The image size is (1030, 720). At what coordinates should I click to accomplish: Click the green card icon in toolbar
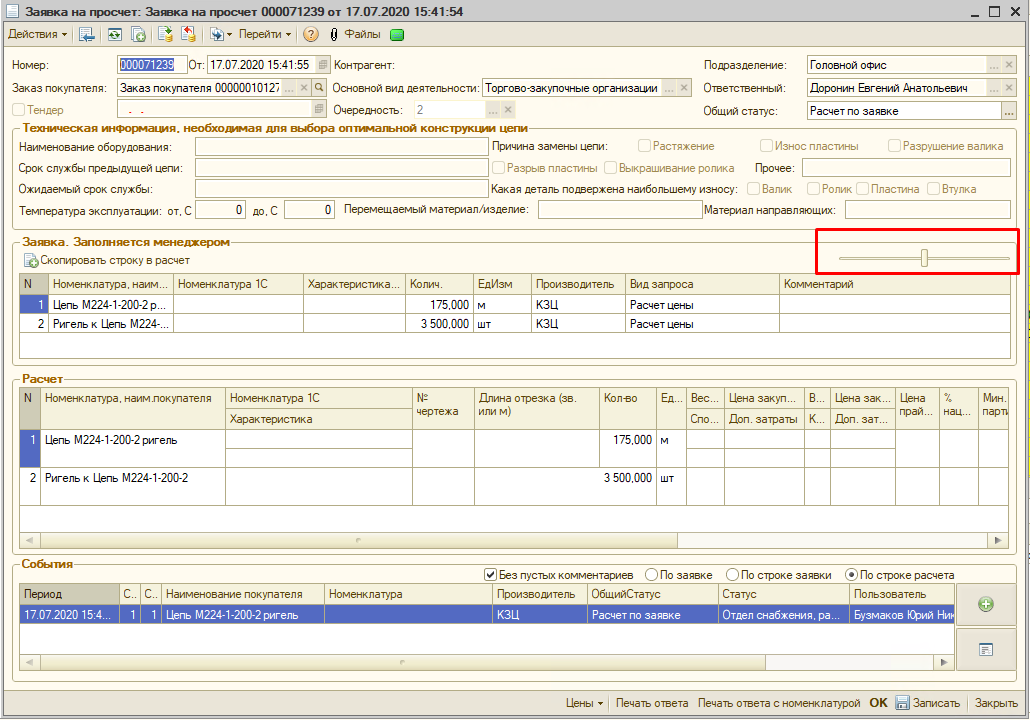(397, 35)
